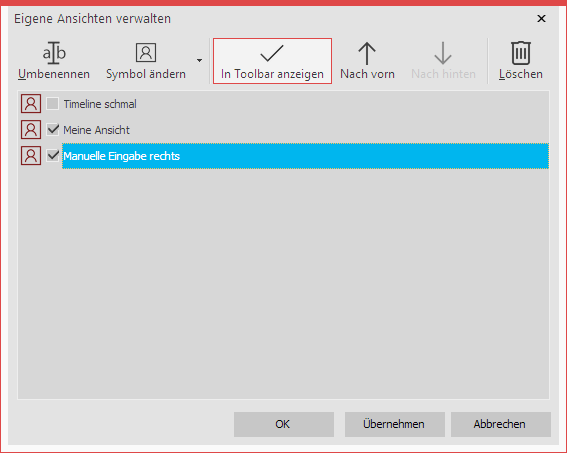
Task: Apply changes with Übernehmen
Action: point(394,424)
